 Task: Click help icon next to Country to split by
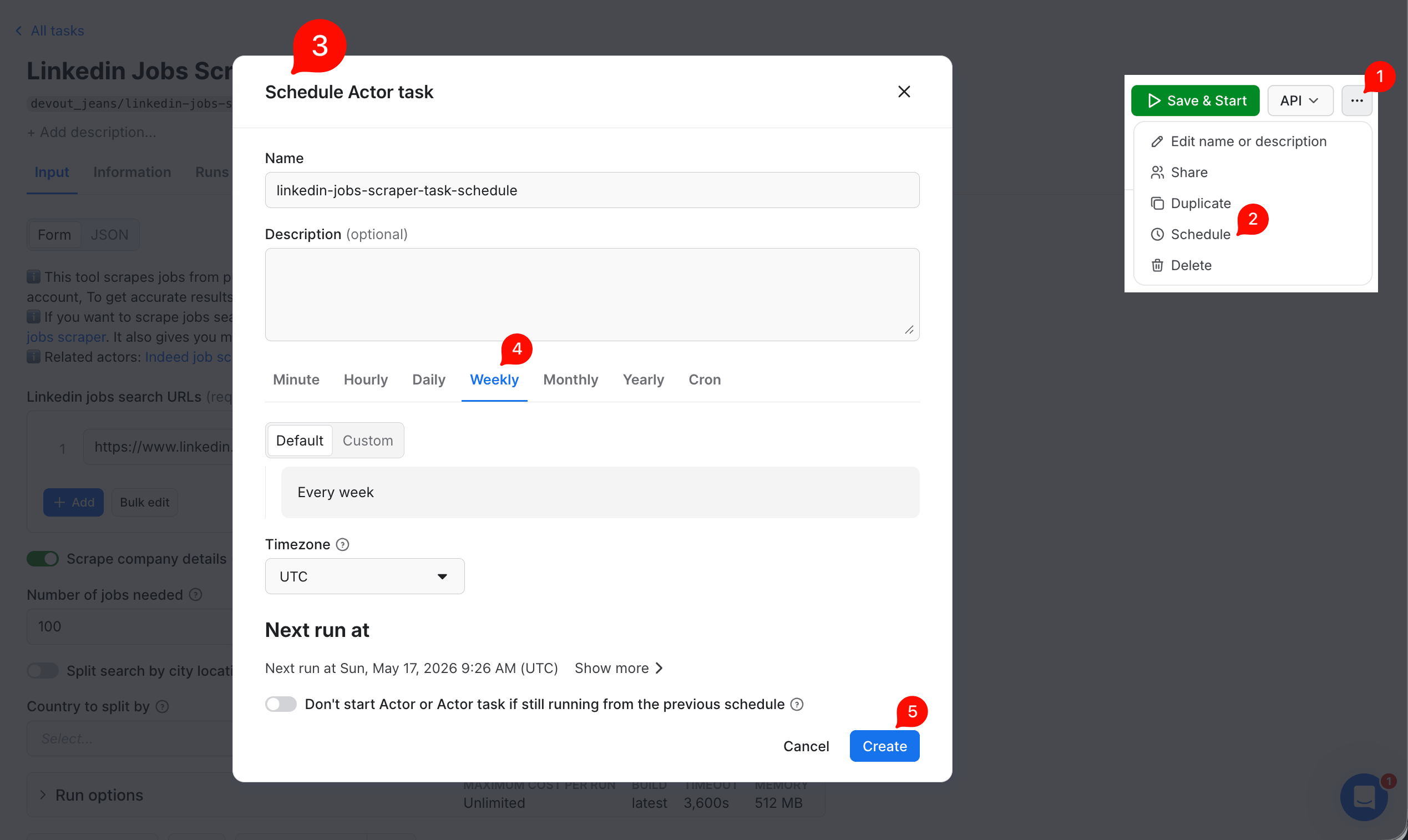tap(163, 706)
